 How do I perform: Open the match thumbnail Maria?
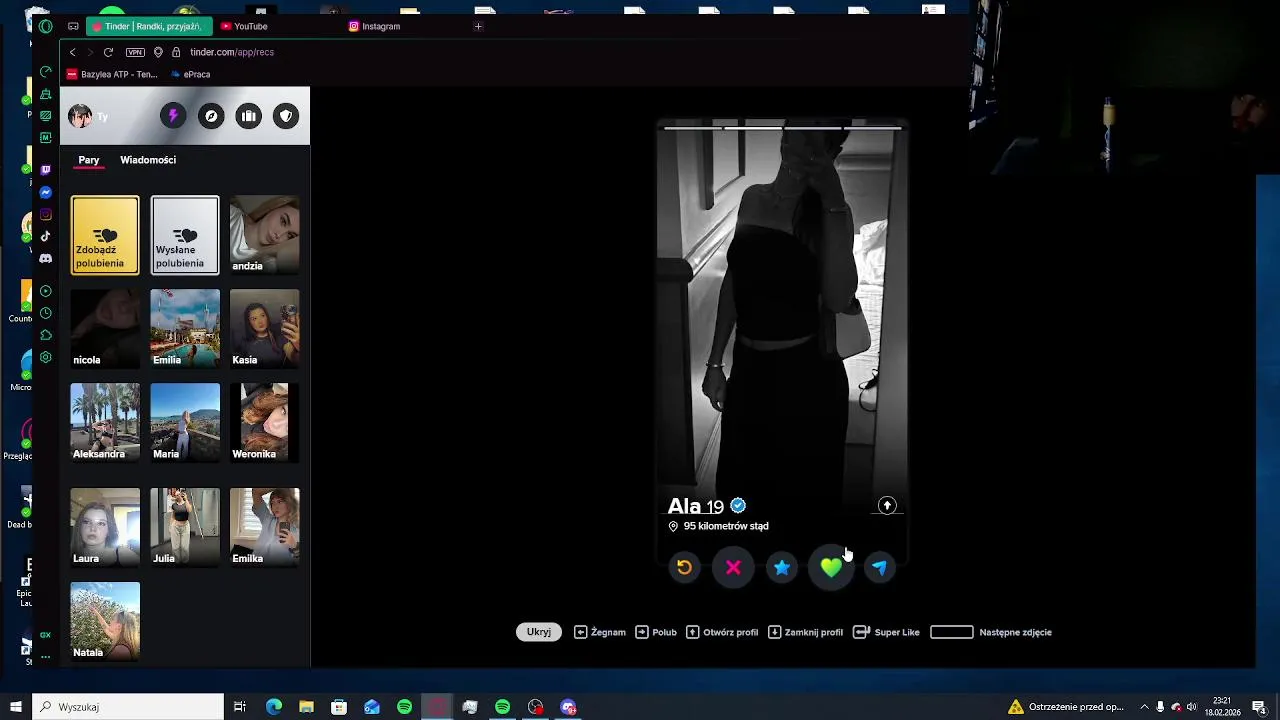click(185, 422)
